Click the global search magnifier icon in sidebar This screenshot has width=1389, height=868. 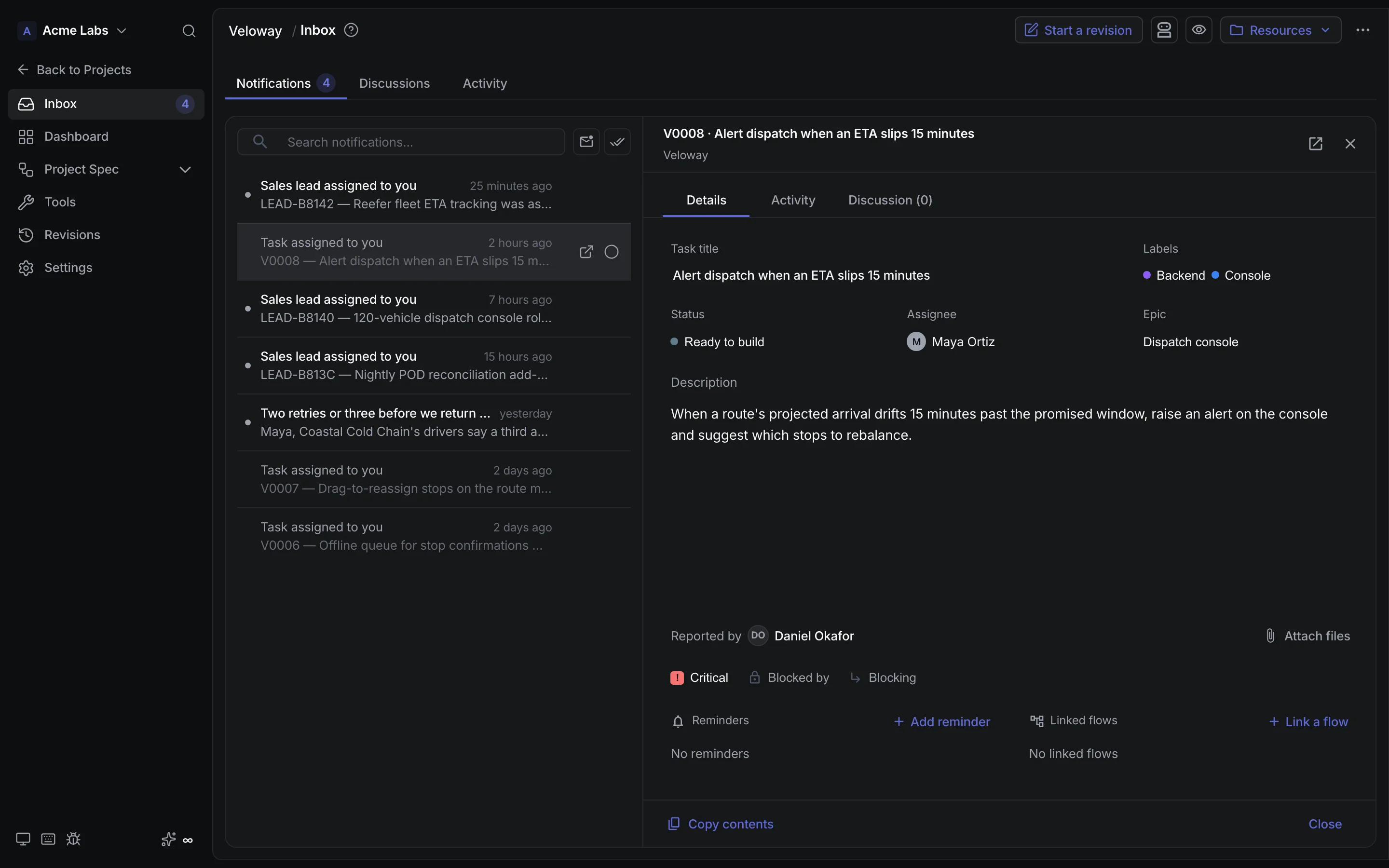[189, 30]
